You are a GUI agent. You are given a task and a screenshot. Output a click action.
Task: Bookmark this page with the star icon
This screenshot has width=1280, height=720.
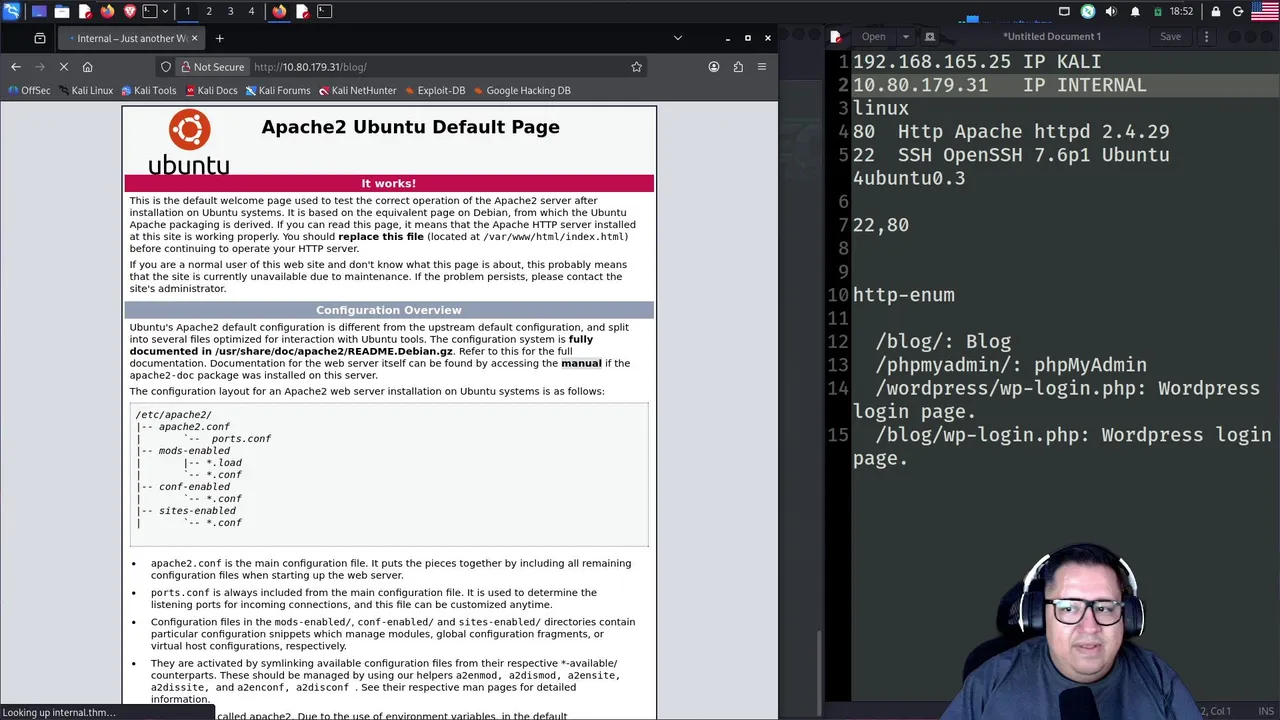pyautogui.click(x=636, y=67)
